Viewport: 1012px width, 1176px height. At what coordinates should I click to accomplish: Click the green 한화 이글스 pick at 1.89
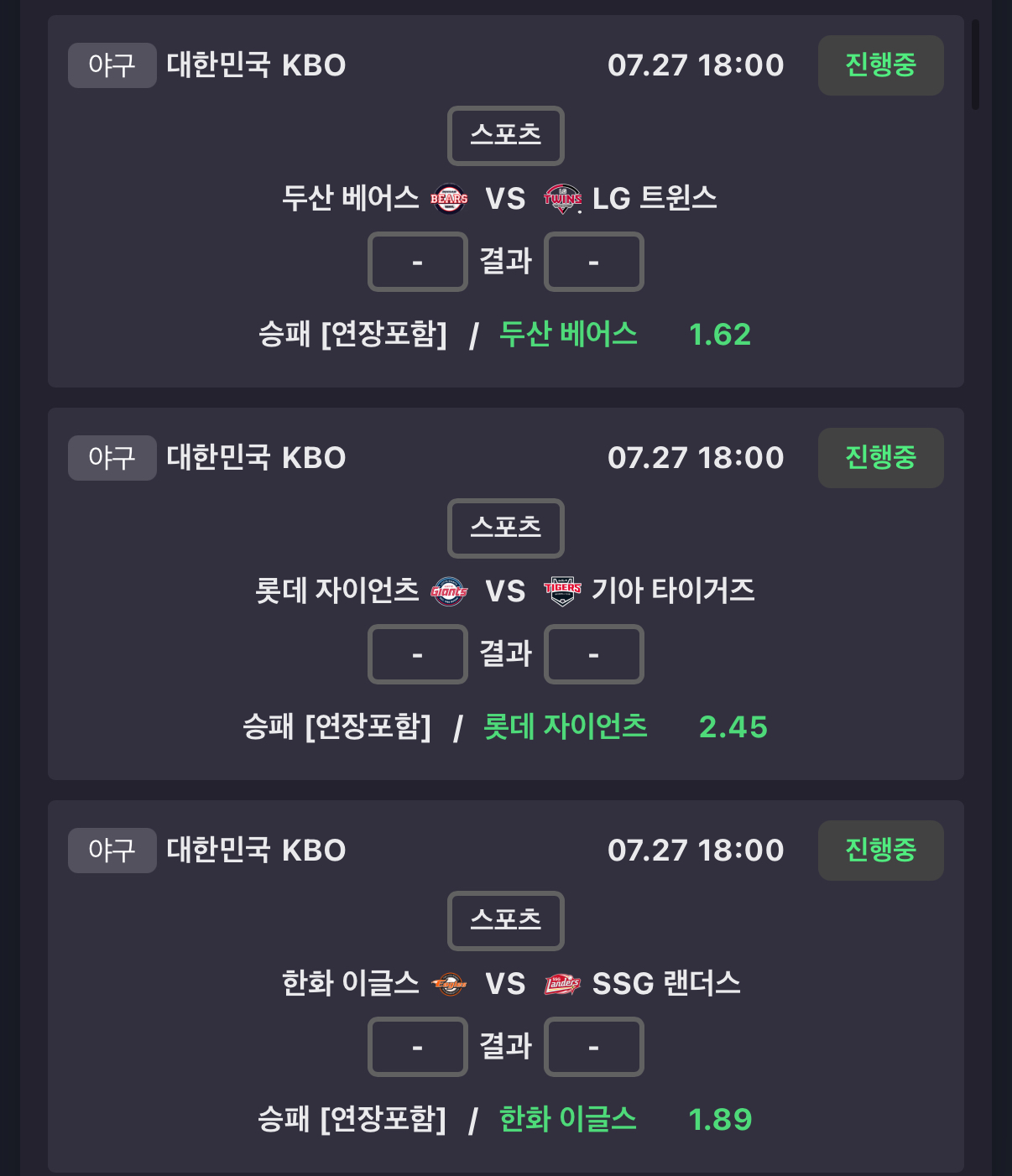pos(568,1119)
